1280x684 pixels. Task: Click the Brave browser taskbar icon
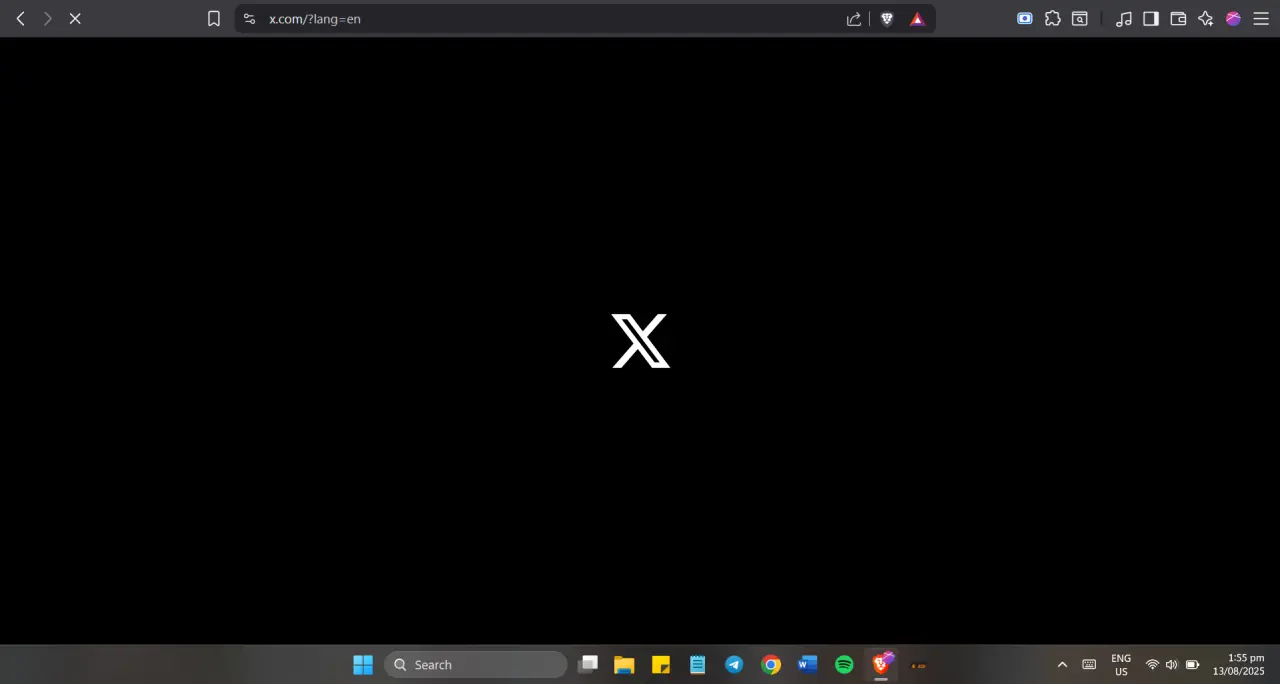point(881,664)
